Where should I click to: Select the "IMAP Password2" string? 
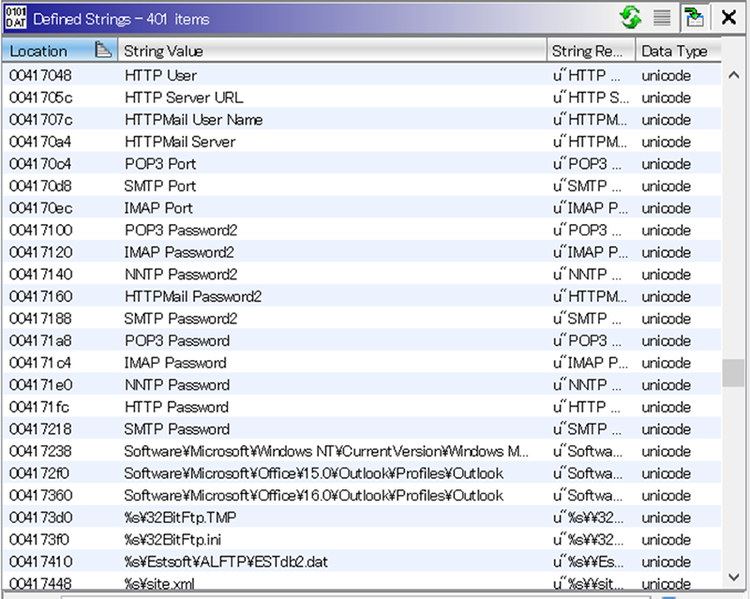click(179, 252)
